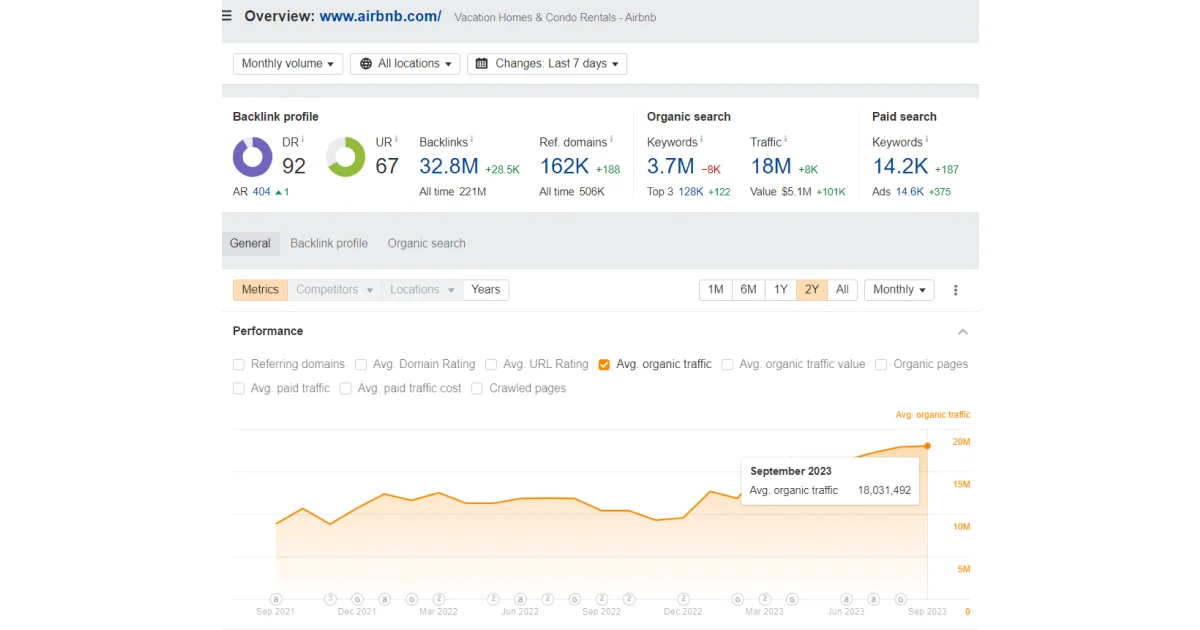Click the green UR donut chart

tap(346, 157)
